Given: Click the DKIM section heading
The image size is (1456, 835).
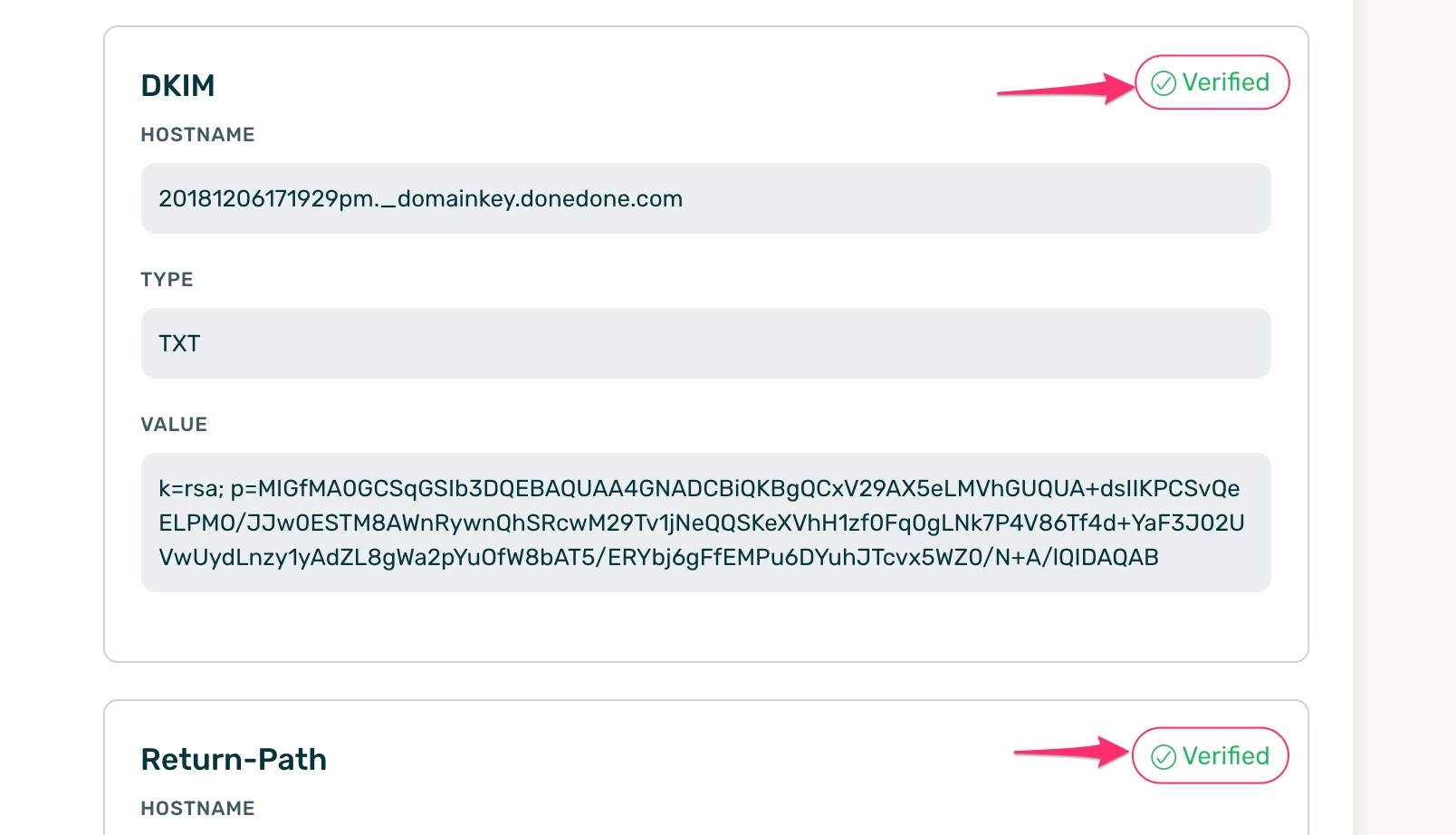Looking at the screenshot, I should 178,84.
